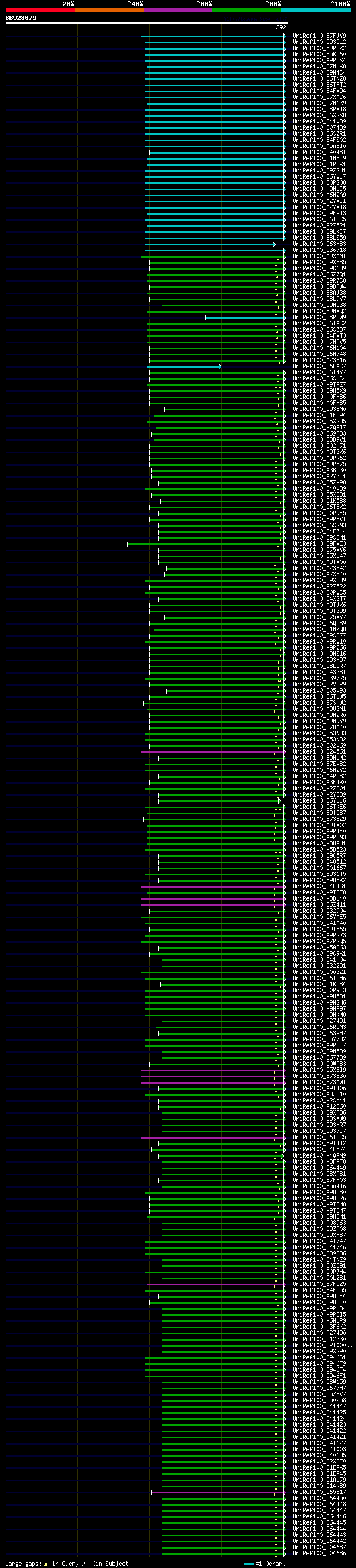
Task: Click the purple ~60% legend segment
Action: (179, 11)
